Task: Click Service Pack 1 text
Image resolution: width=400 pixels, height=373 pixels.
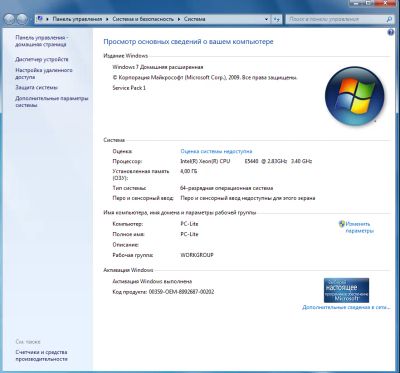Action: click(129, 88)
